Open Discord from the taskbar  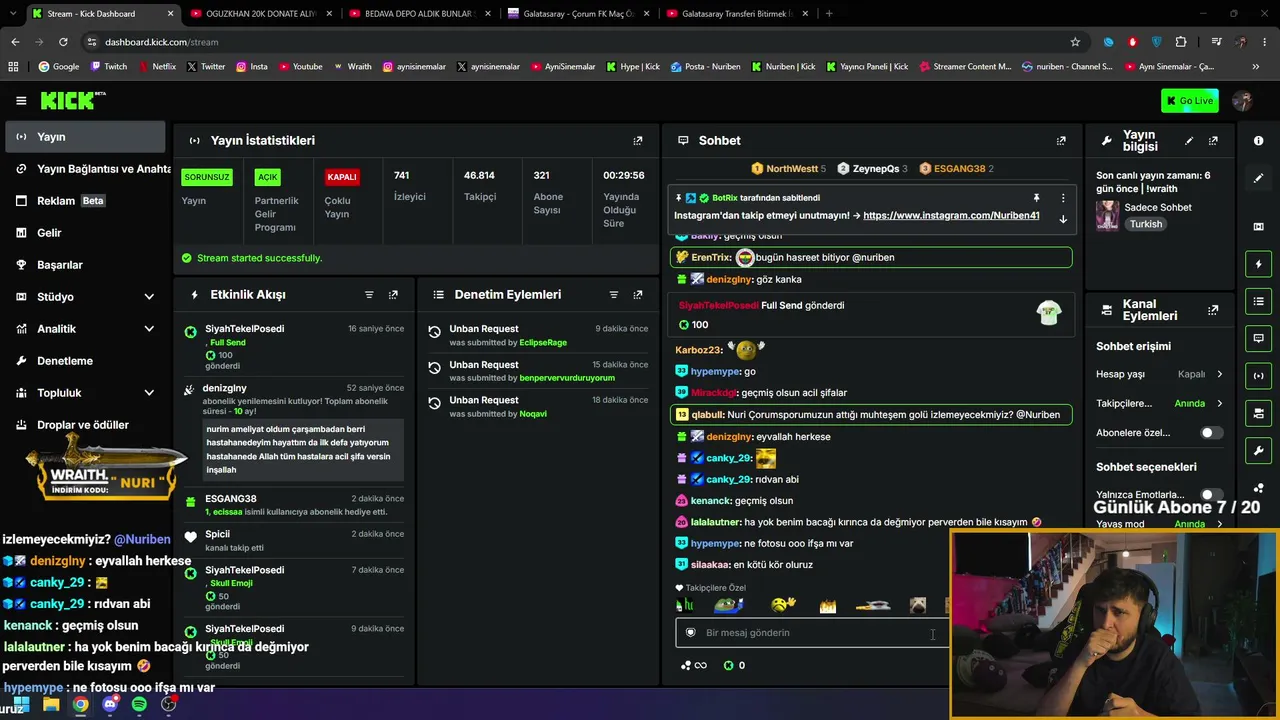(110, 704)
